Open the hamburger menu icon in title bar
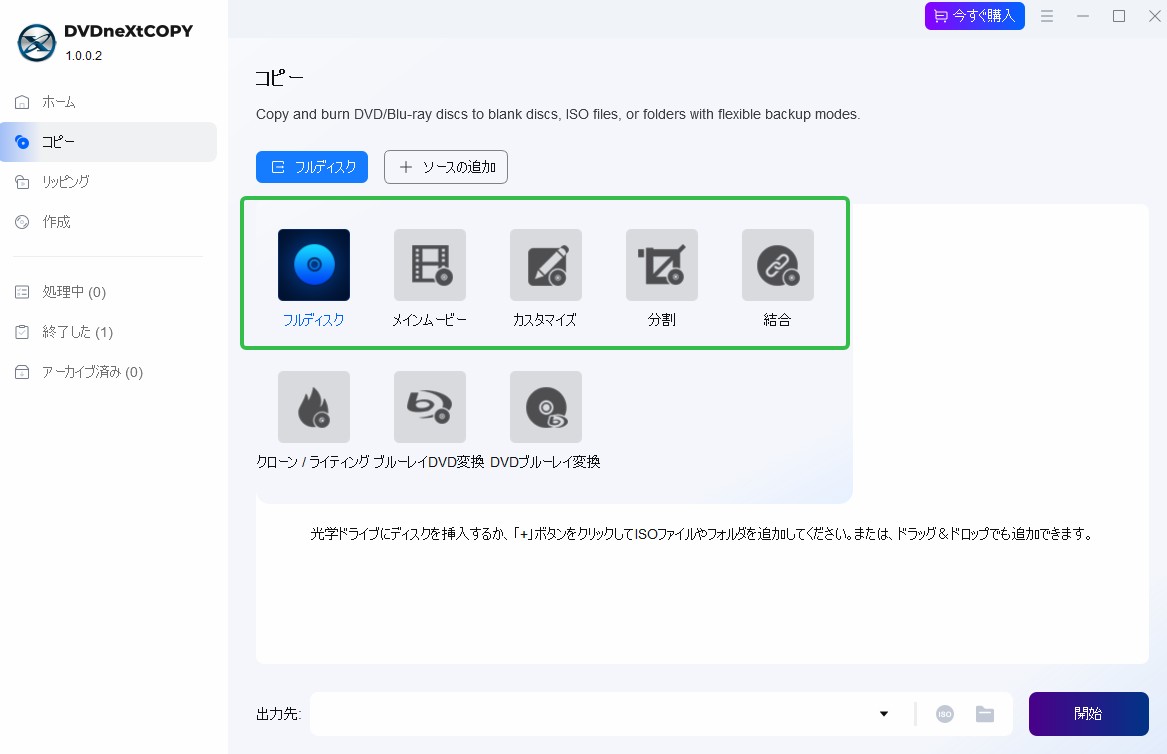 pyautogui.click(x=1046, y=16)
